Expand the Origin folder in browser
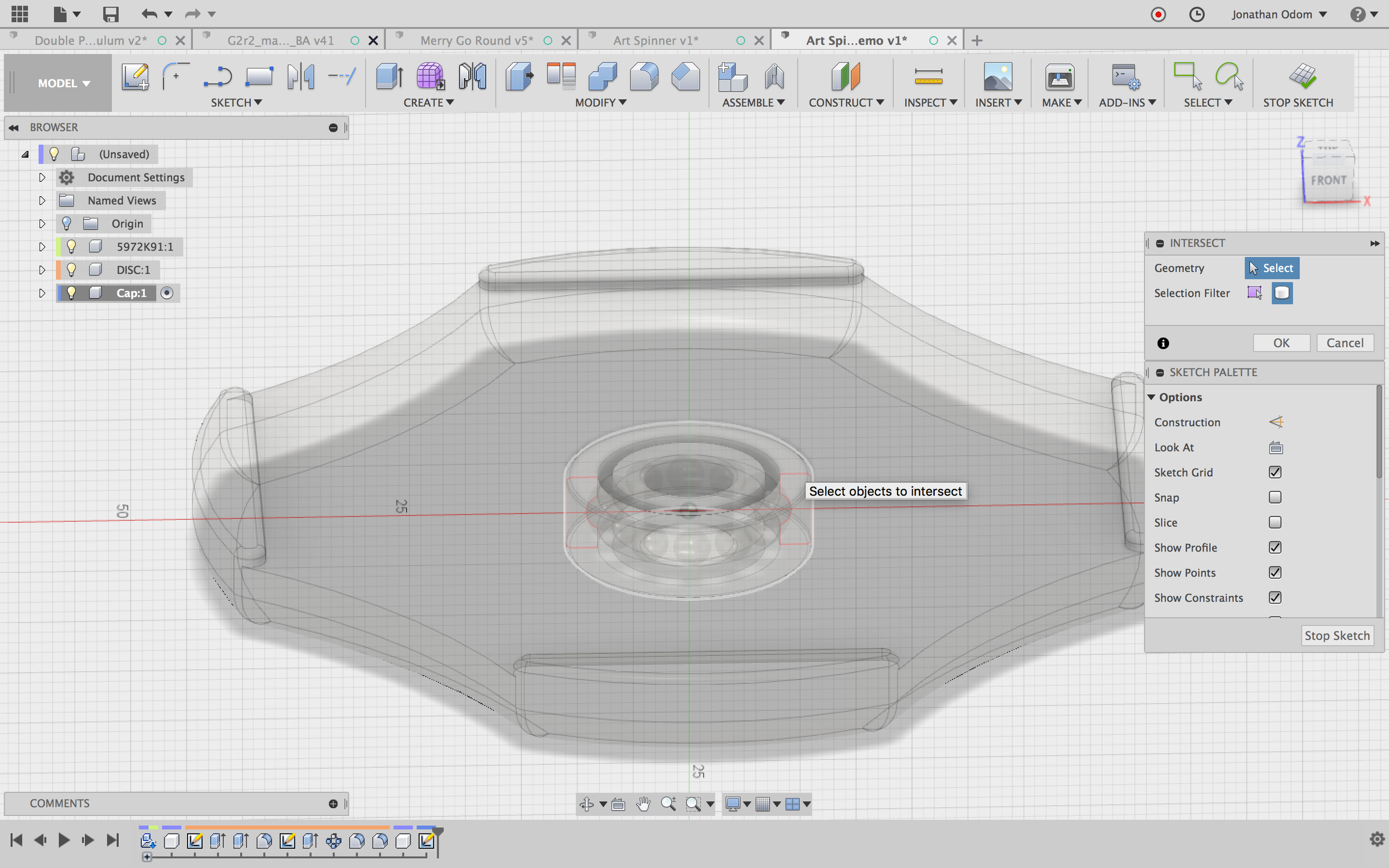This screenshot has width=1389, height=868. click(42, 223)
